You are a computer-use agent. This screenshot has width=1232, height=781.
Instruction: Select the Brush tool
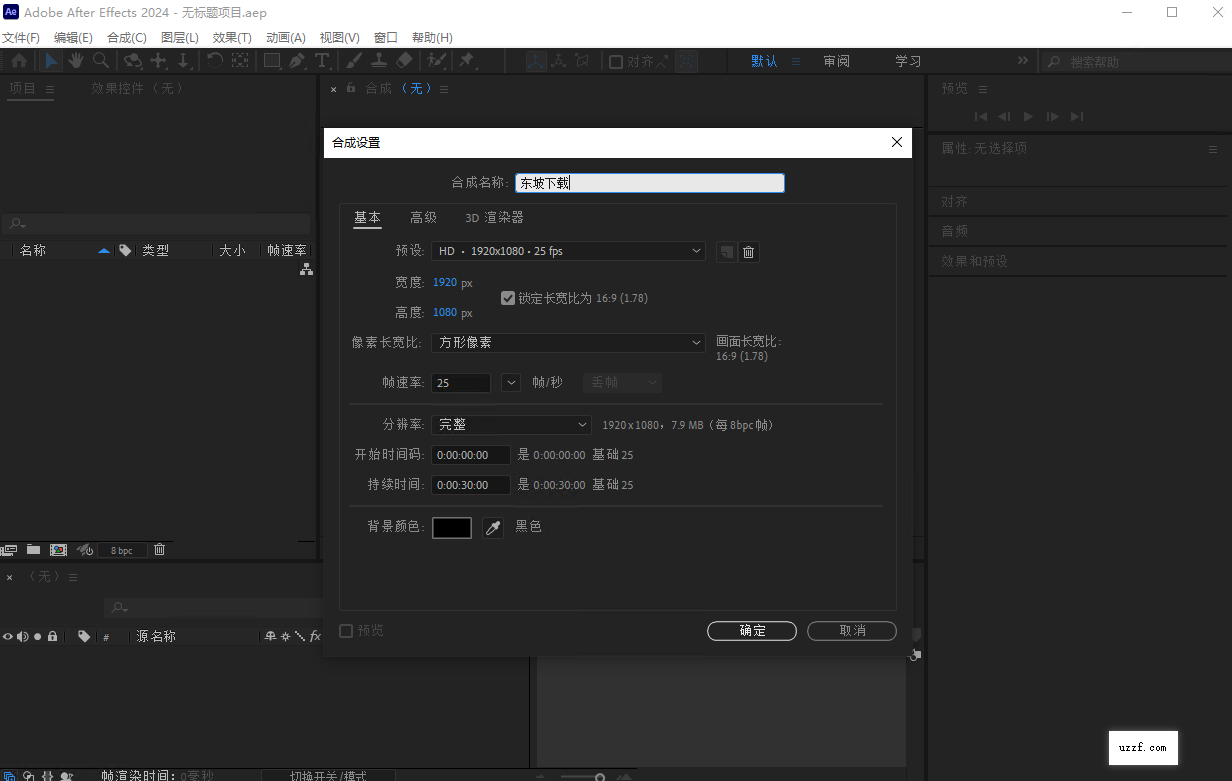point(352,60)
